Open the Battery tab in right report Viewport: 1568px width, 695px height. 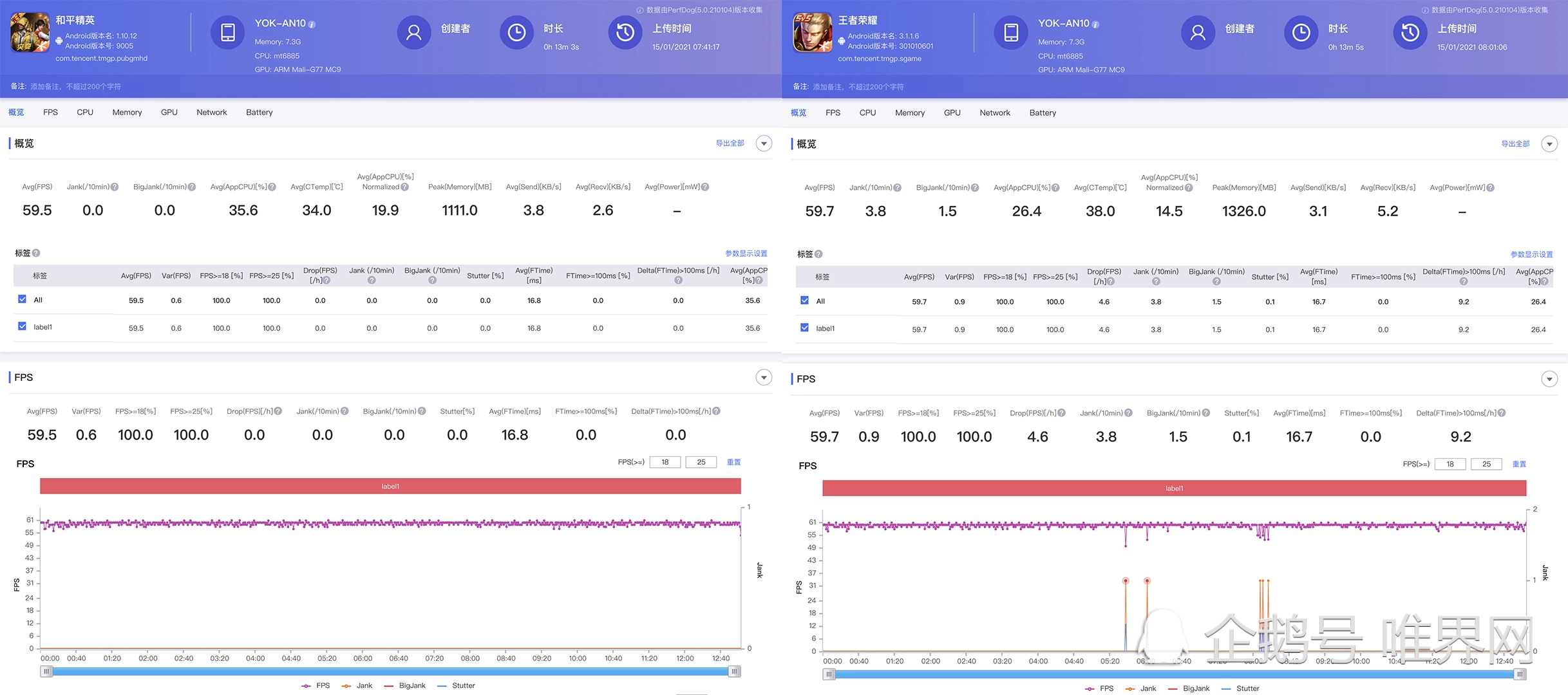1043,113
